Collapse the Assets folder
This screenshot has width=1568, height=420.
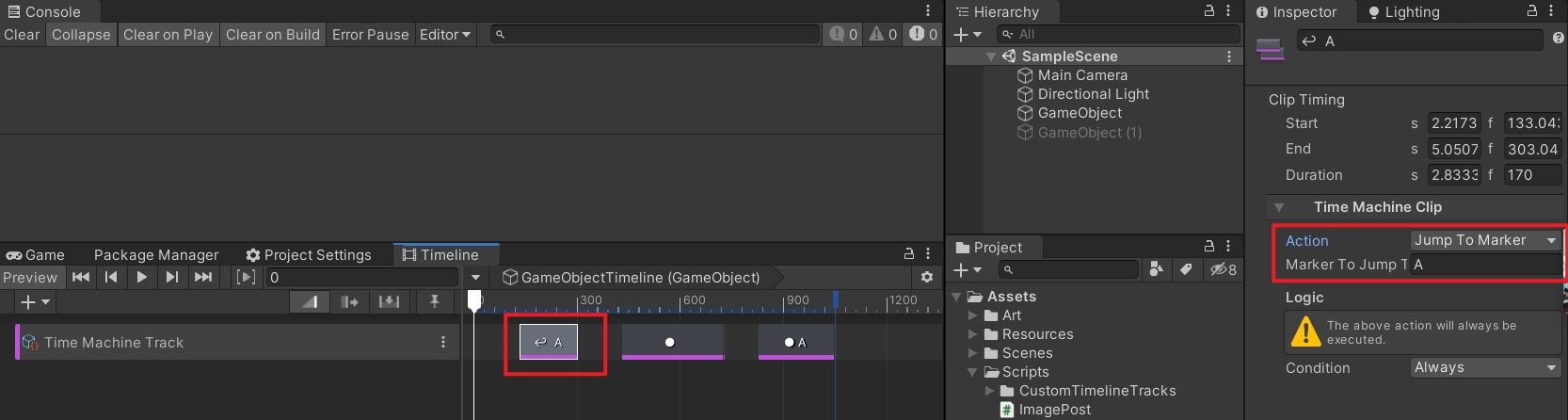(x=957, y=297)
